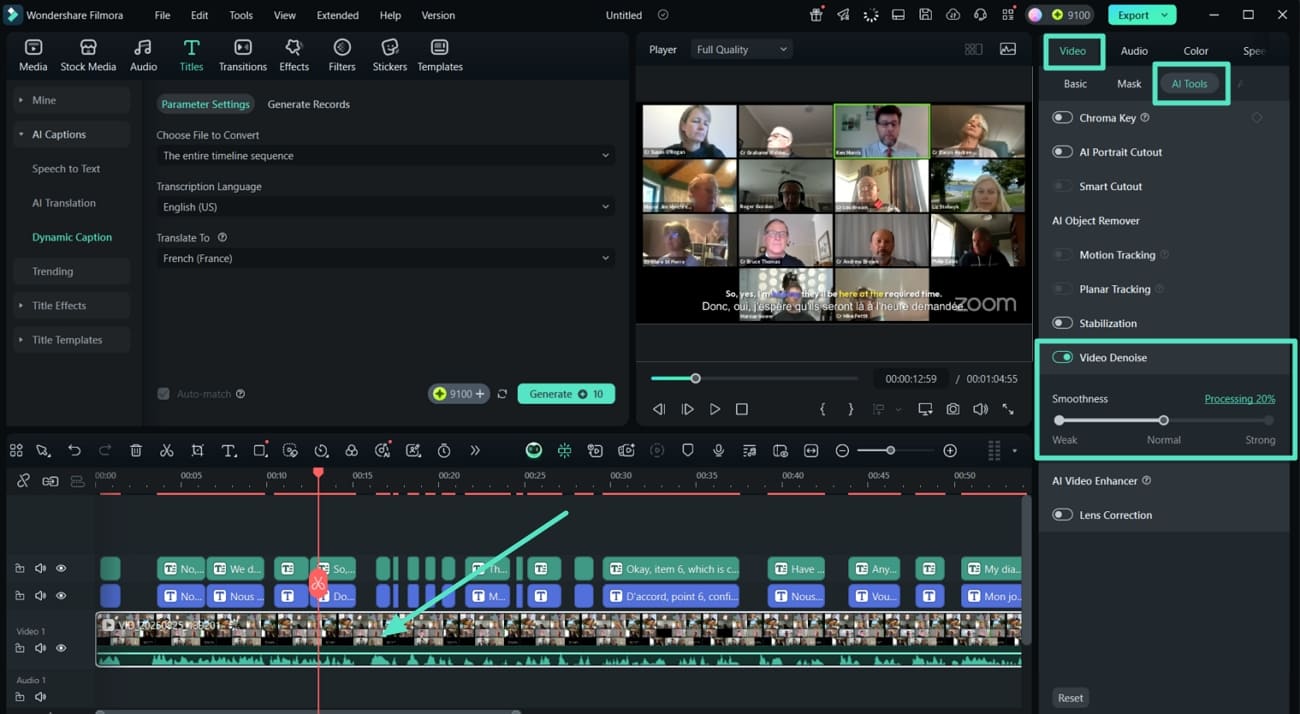This screenshot has height=714, width=1300.
Task: Open the Extended menu
Action: click(x=338, y=15)
